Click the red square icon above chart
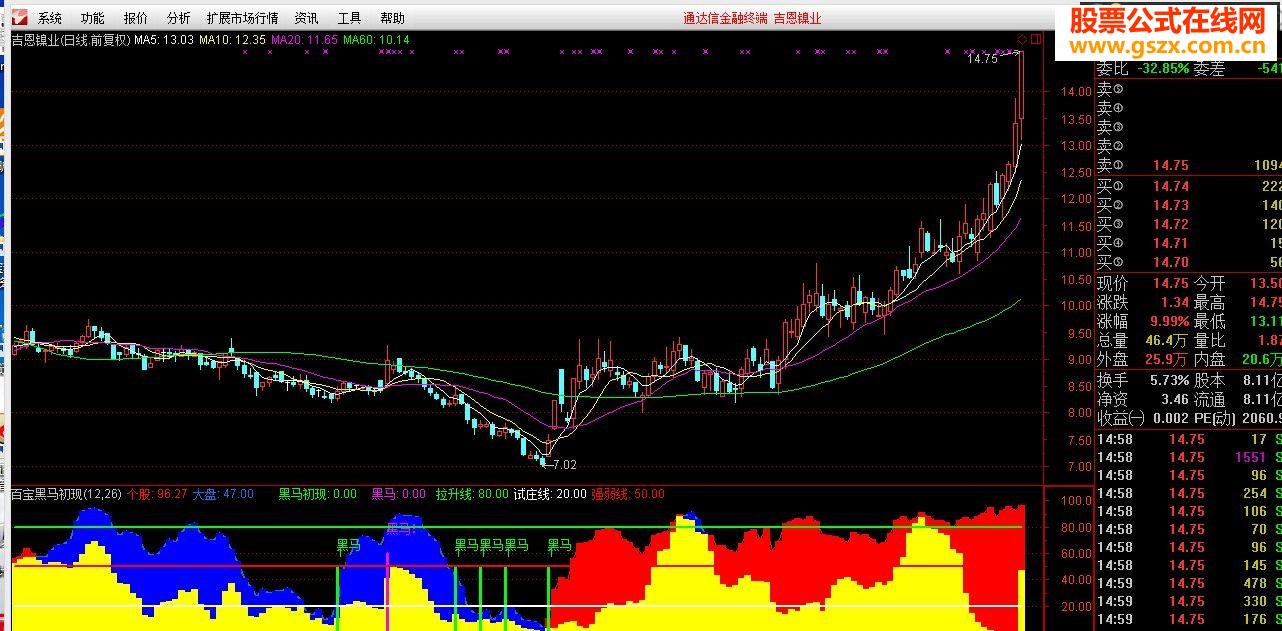 1036,40
